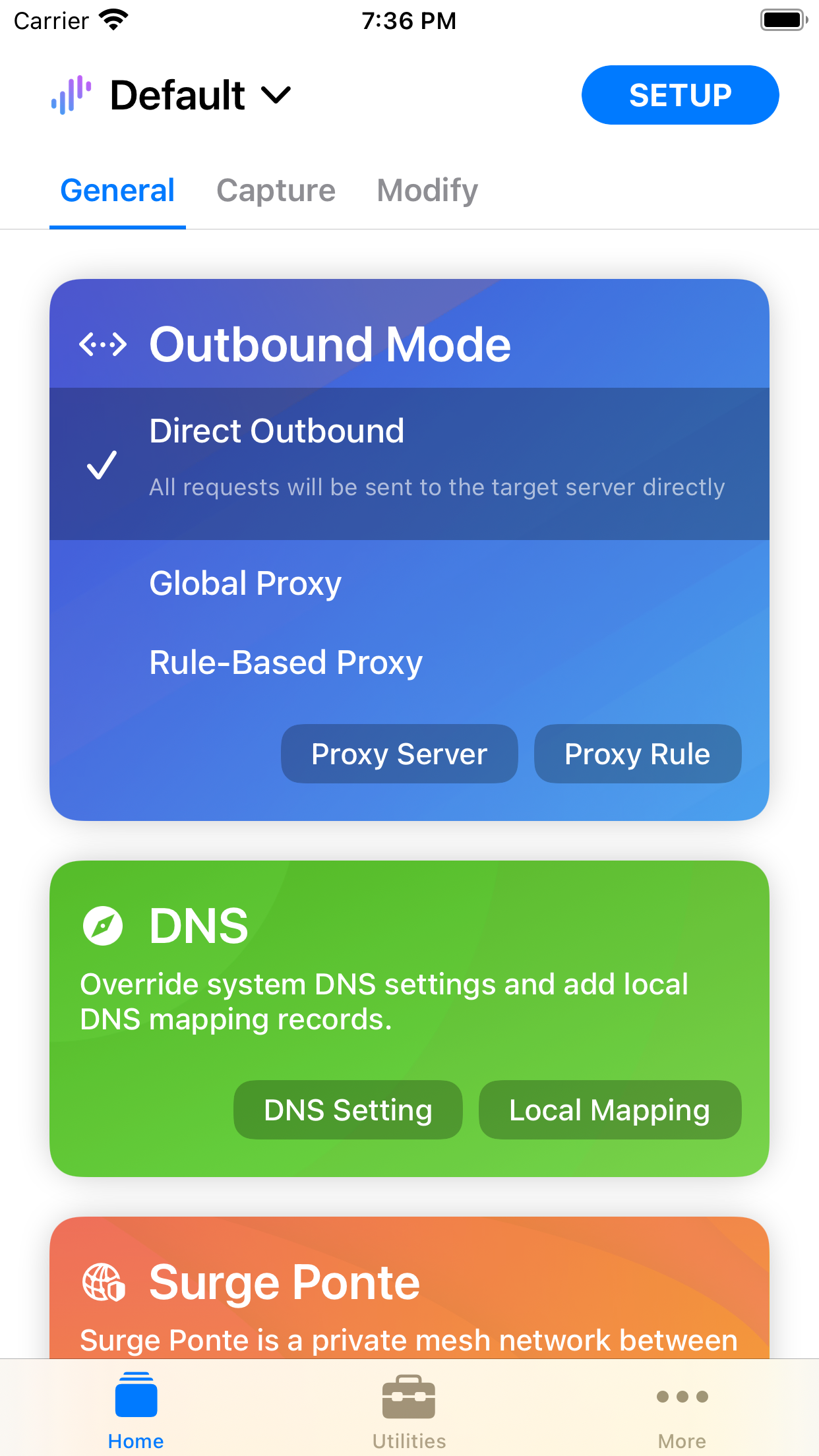
Task: Tap the Carrier label in status bar
Action: 51,20
